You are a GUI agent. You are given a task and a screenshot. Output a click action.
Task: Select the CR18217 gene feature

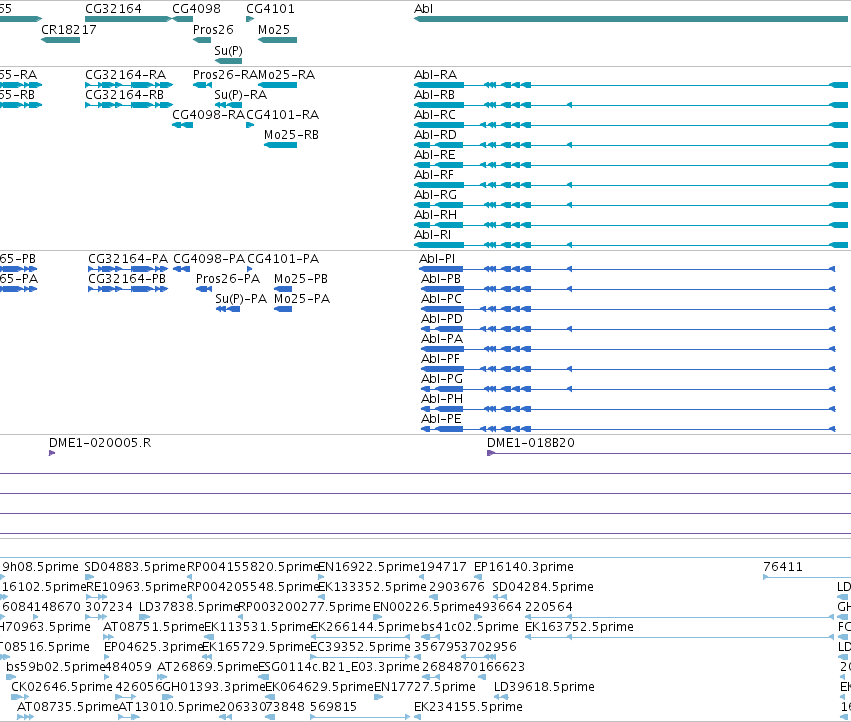60,40
